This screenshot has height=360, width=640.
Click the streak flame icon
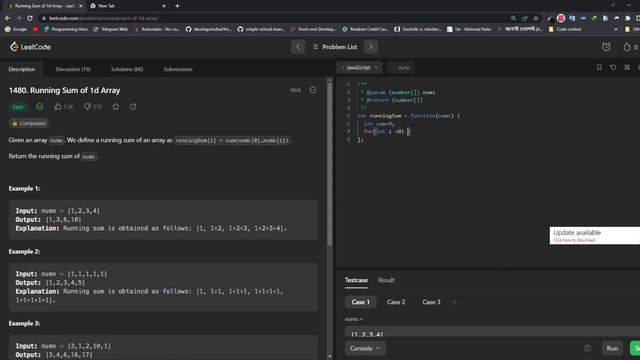click(x=627, y=47)
